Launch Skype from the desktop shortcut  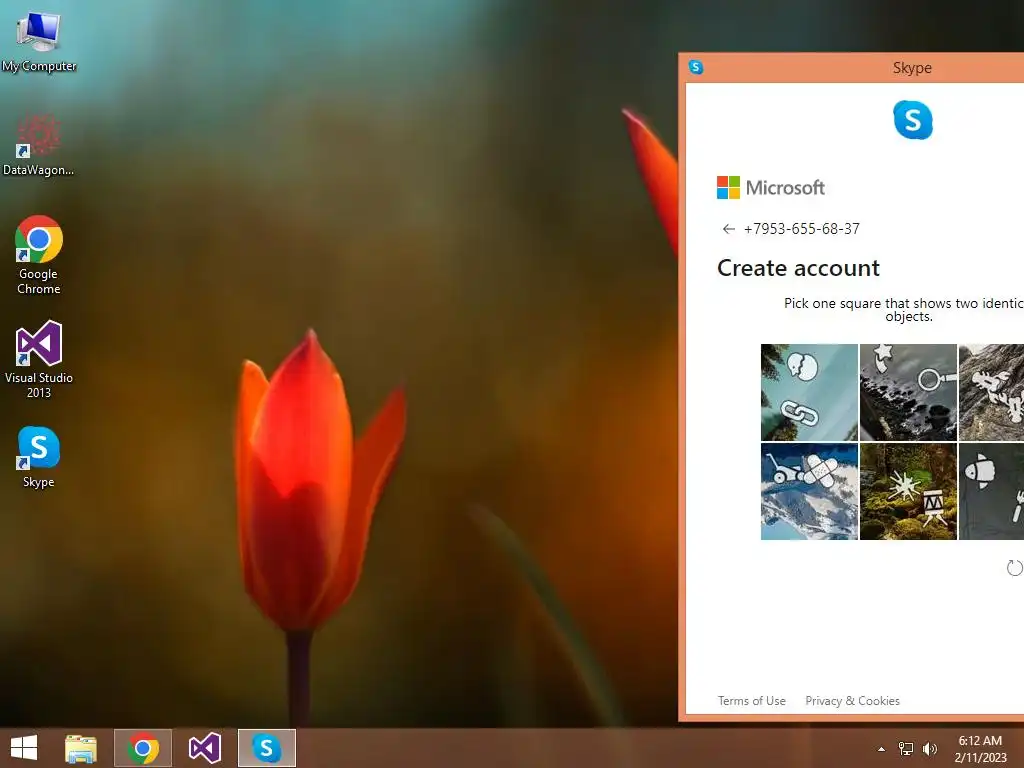point(39,457)
